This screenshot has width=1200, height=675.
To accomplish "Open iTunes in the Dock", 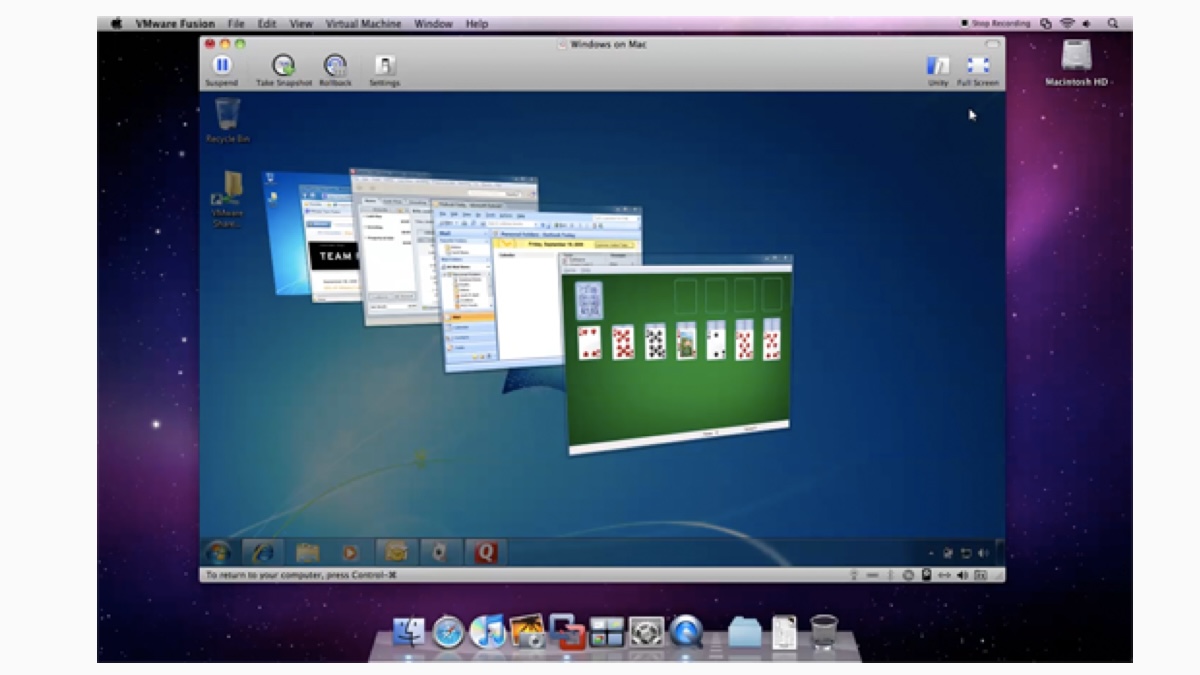I will coord(487,632).
